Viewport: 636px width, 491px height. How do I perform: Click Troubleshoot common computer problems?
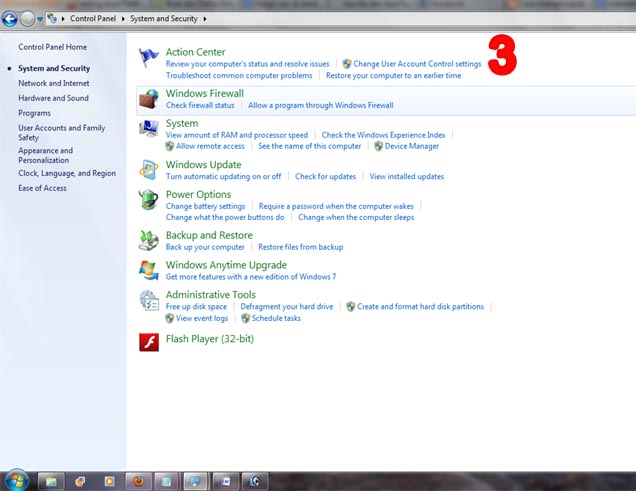(239, 75)
